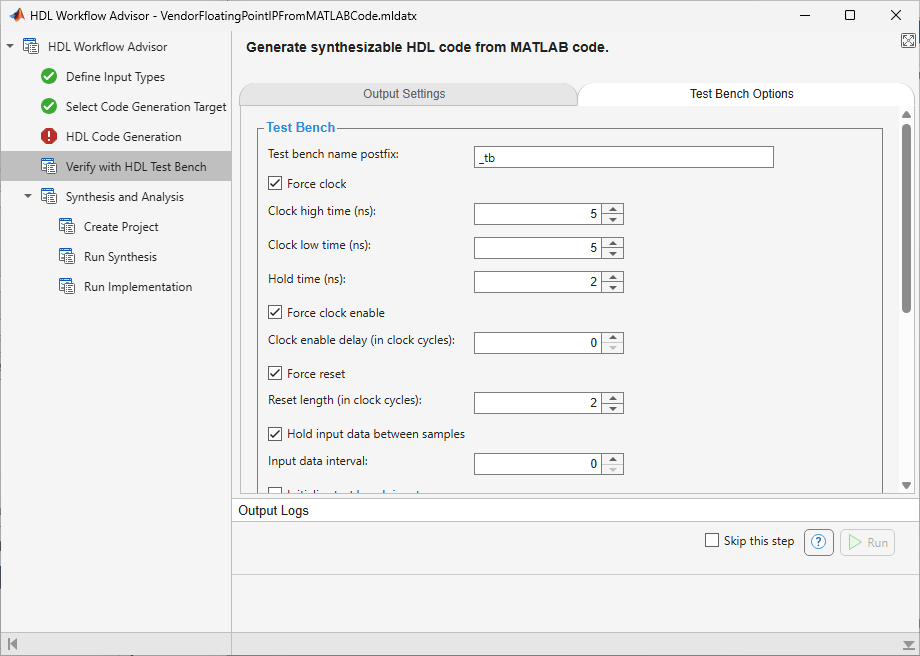Open the Run Synthesis step
920x656 pixels.
pyautogui.click(x=120, y=256)
